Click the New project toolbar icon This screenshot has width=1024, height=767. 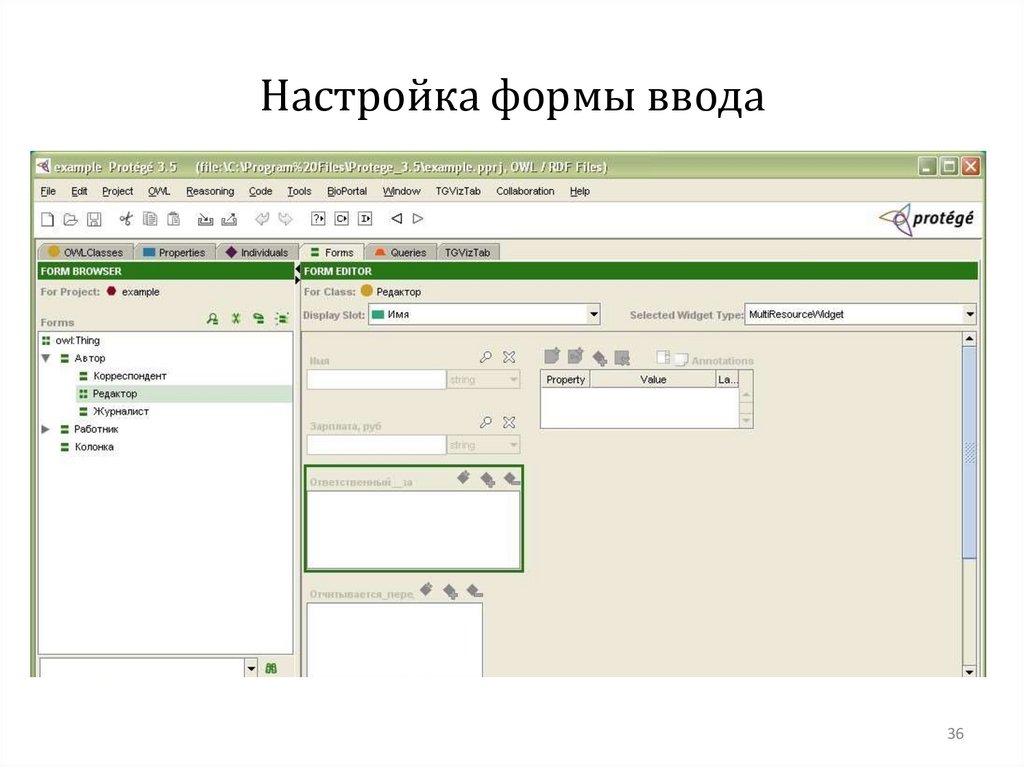pos(47,219)
